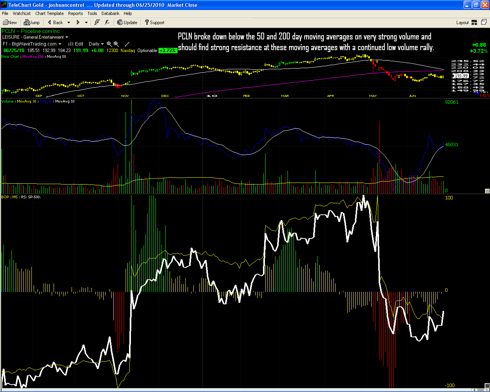Click the New toolbar icon
The height and width of the screenshot is (392, 490).
(10, 22)
